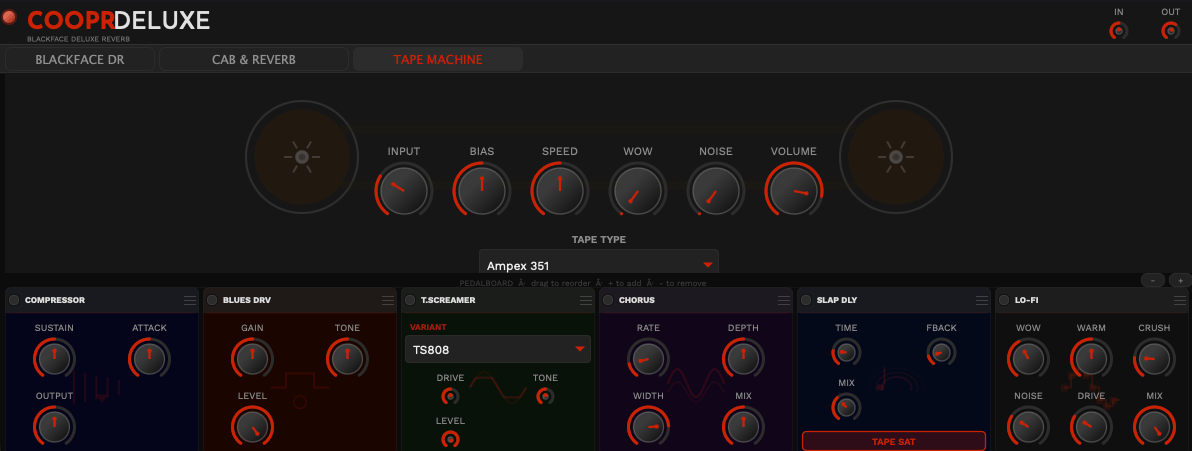The width and height of the screenshot is (1192, 451).
Task: Click the Lo-Fi WARM knob
Action: (1092, 359)
